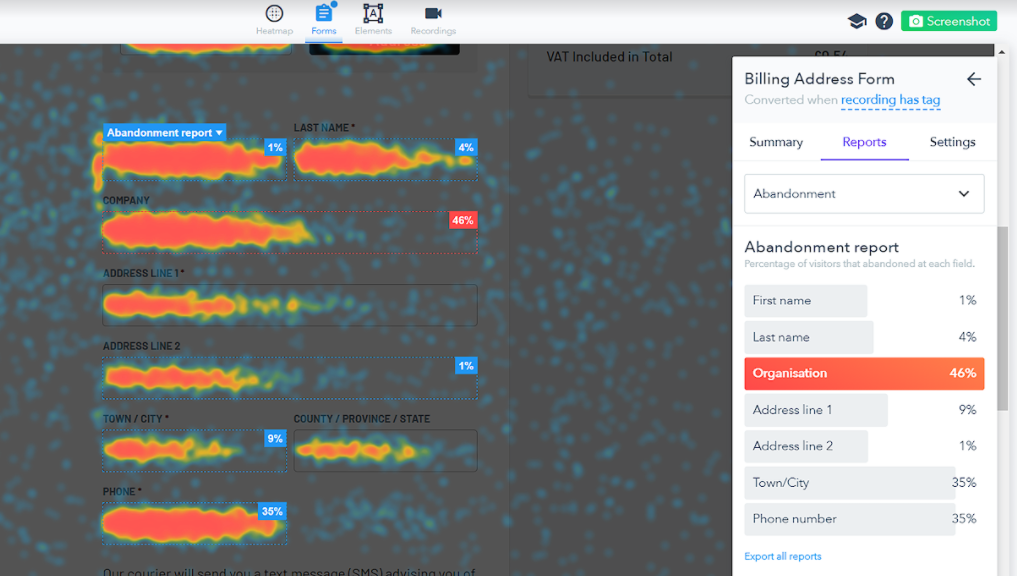Image resolution: width=1017 pixels, height=576 pixels.
Task: Click the Phone field 35% badge
Action: (x=272, y=511)
